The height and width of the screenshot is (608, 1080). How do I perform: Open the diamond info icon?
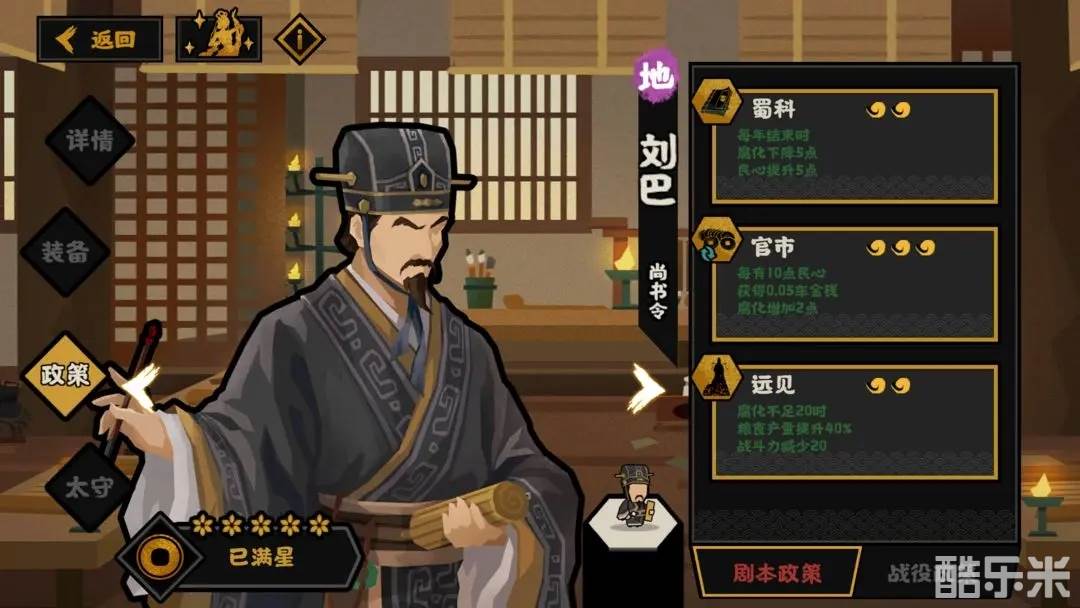tap(300, 39)
